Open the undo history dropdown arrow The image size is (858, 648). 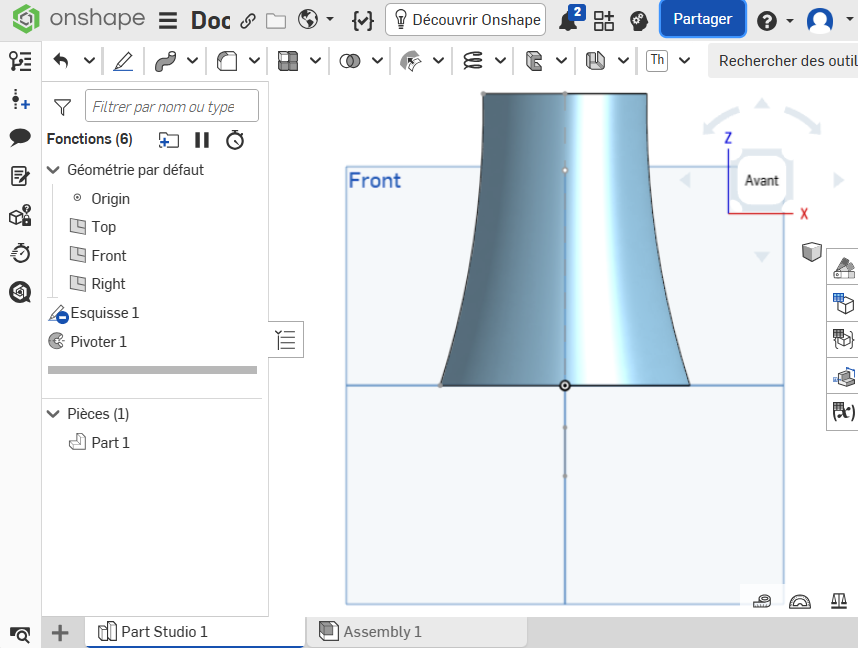pyautogui.click(x=89, y=60)
